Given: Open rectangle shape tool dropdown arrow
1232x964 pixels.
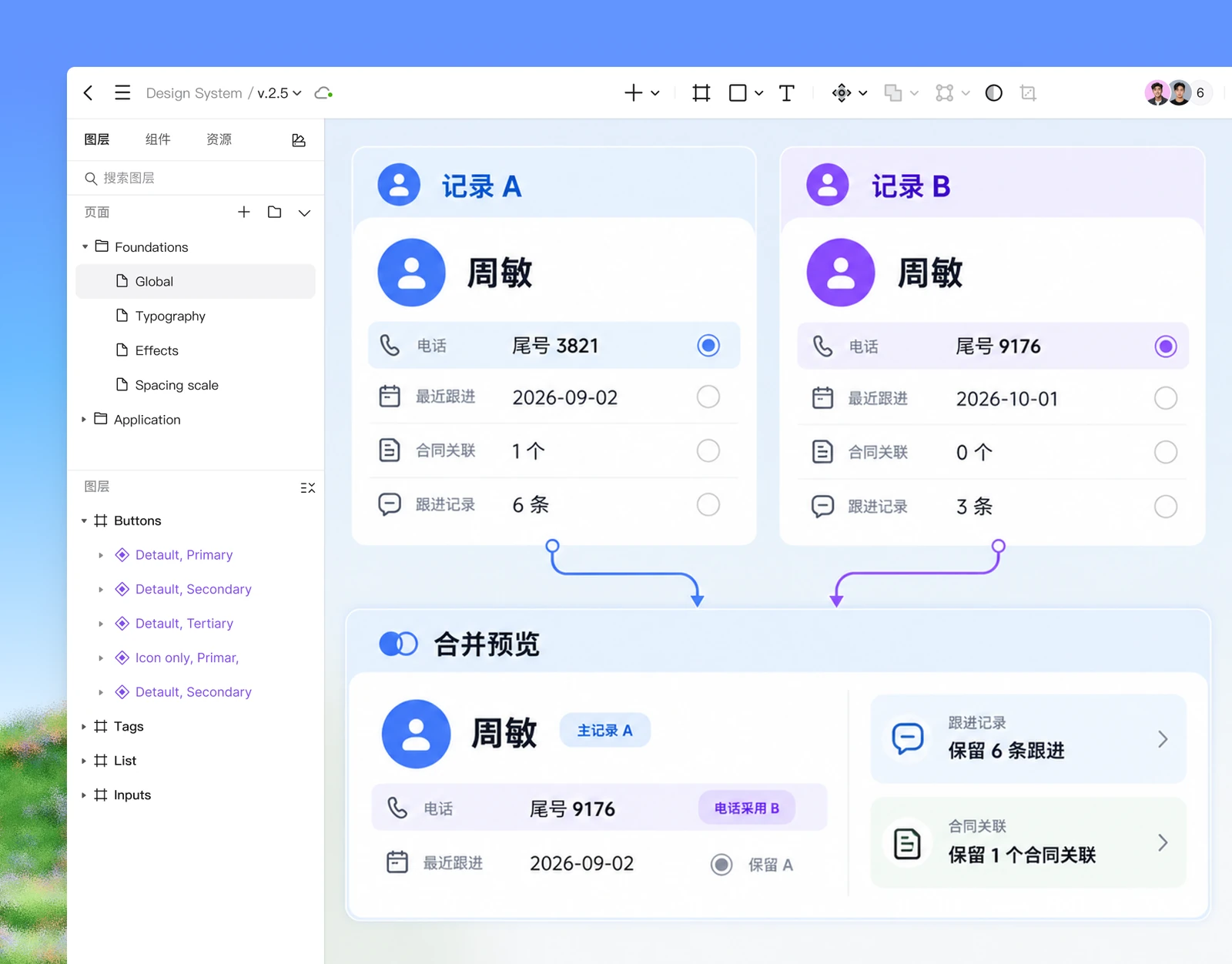Looking at the screenshot, I should 758,93.
